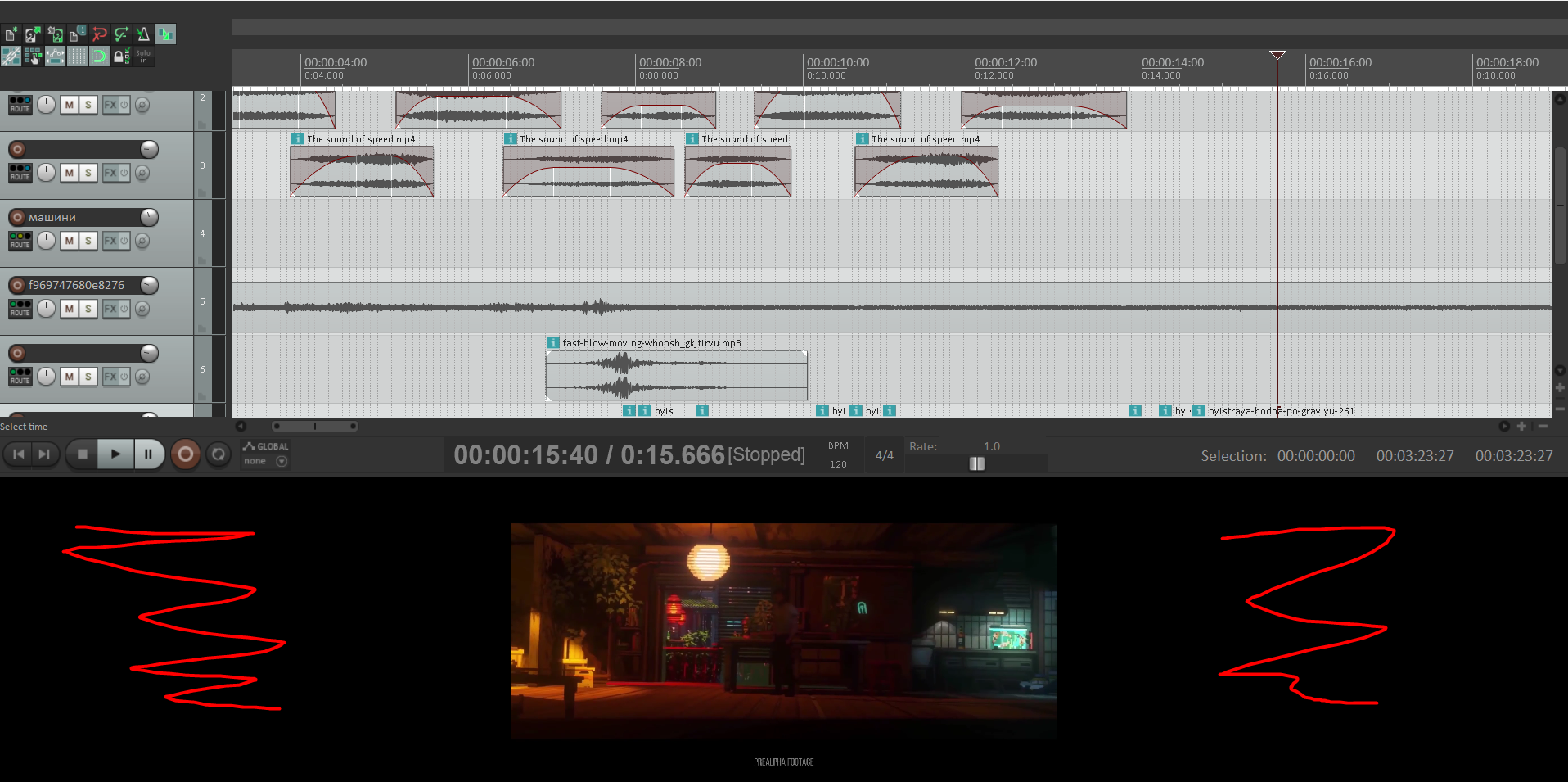Open project using the disk-arrow toolbar icon
This screenshot has width=1568, height=782.
(33, 34)
